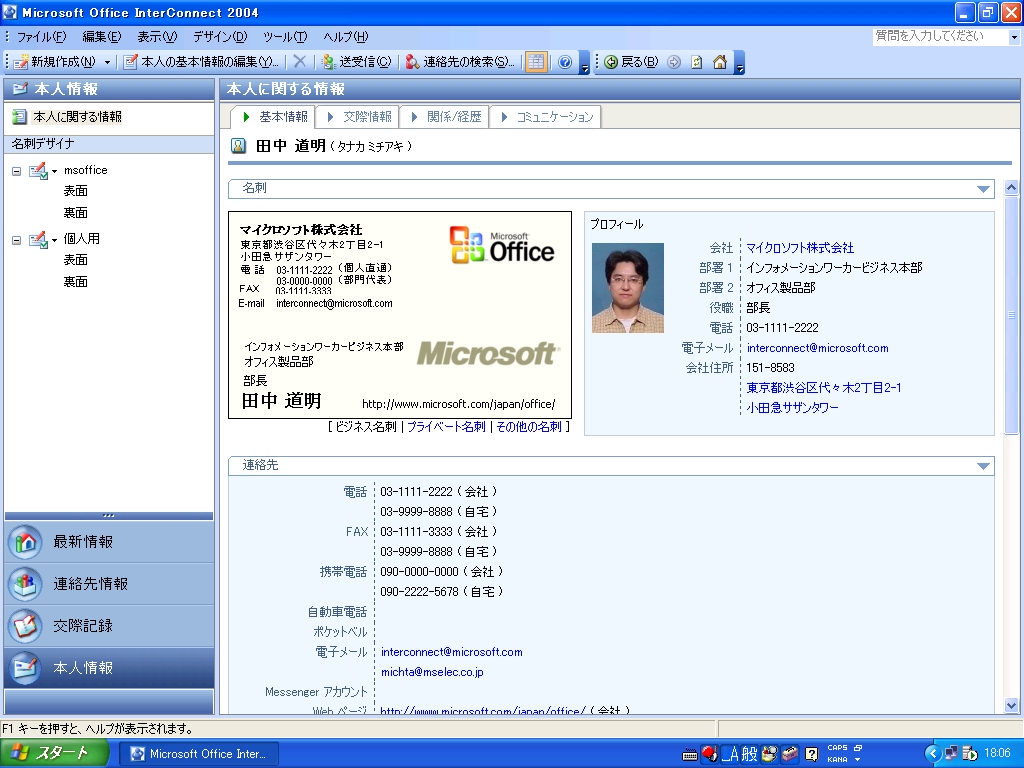The image size is (1024, 768).
Task: Open the ファイル (File) menu
Action: point(41,37)
